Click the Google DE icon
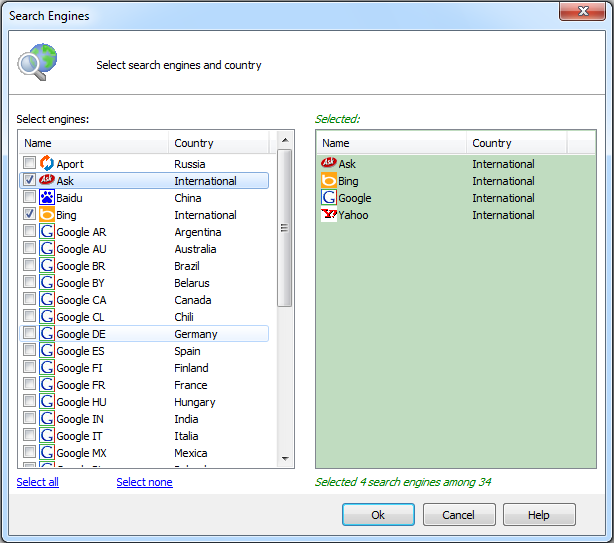 point(47,334)
